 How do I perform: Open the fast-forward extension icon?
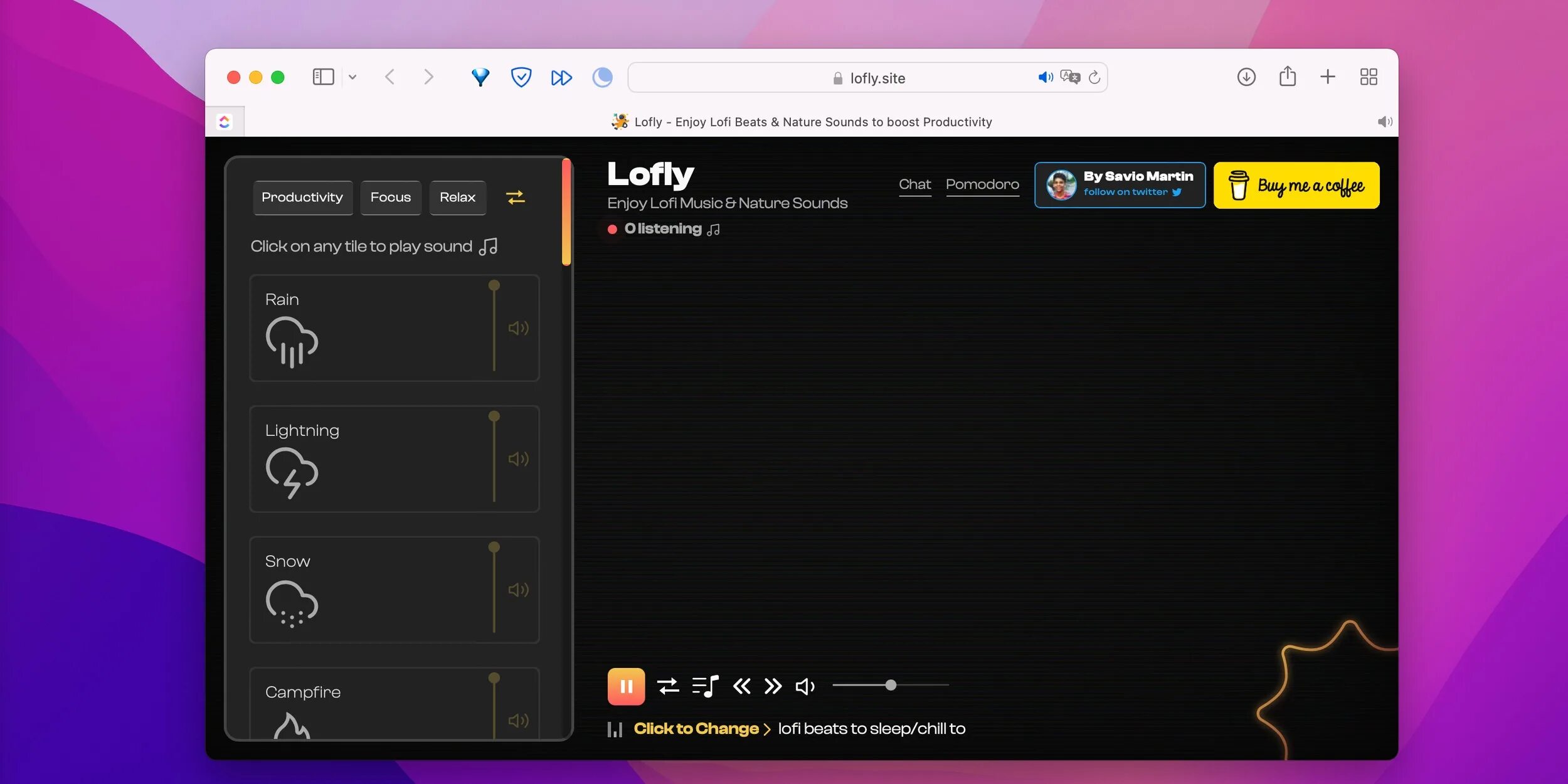coord(561,77)
